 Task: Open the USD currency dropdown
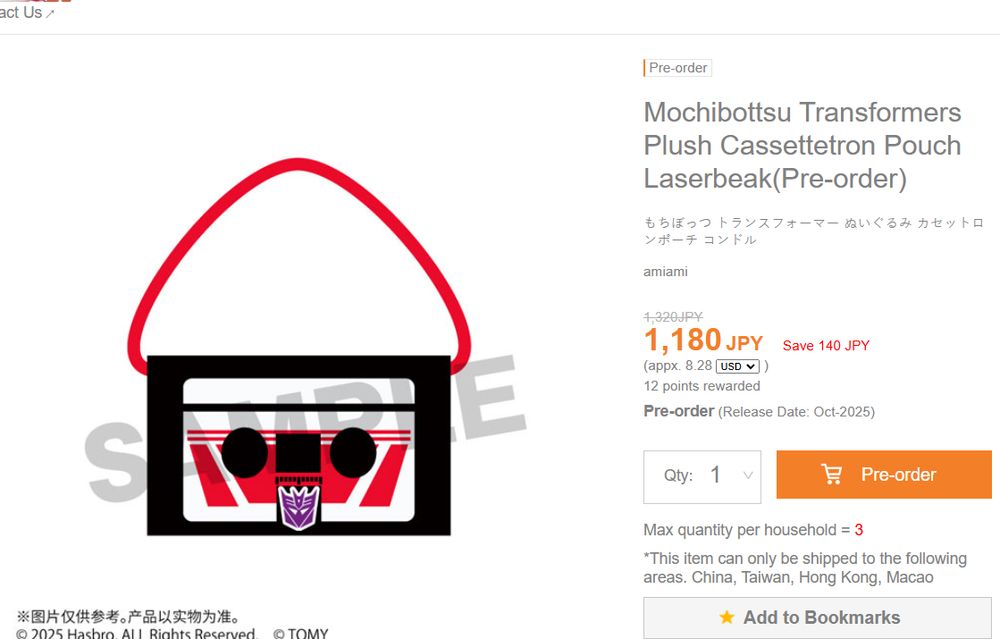tap(738, 366)
